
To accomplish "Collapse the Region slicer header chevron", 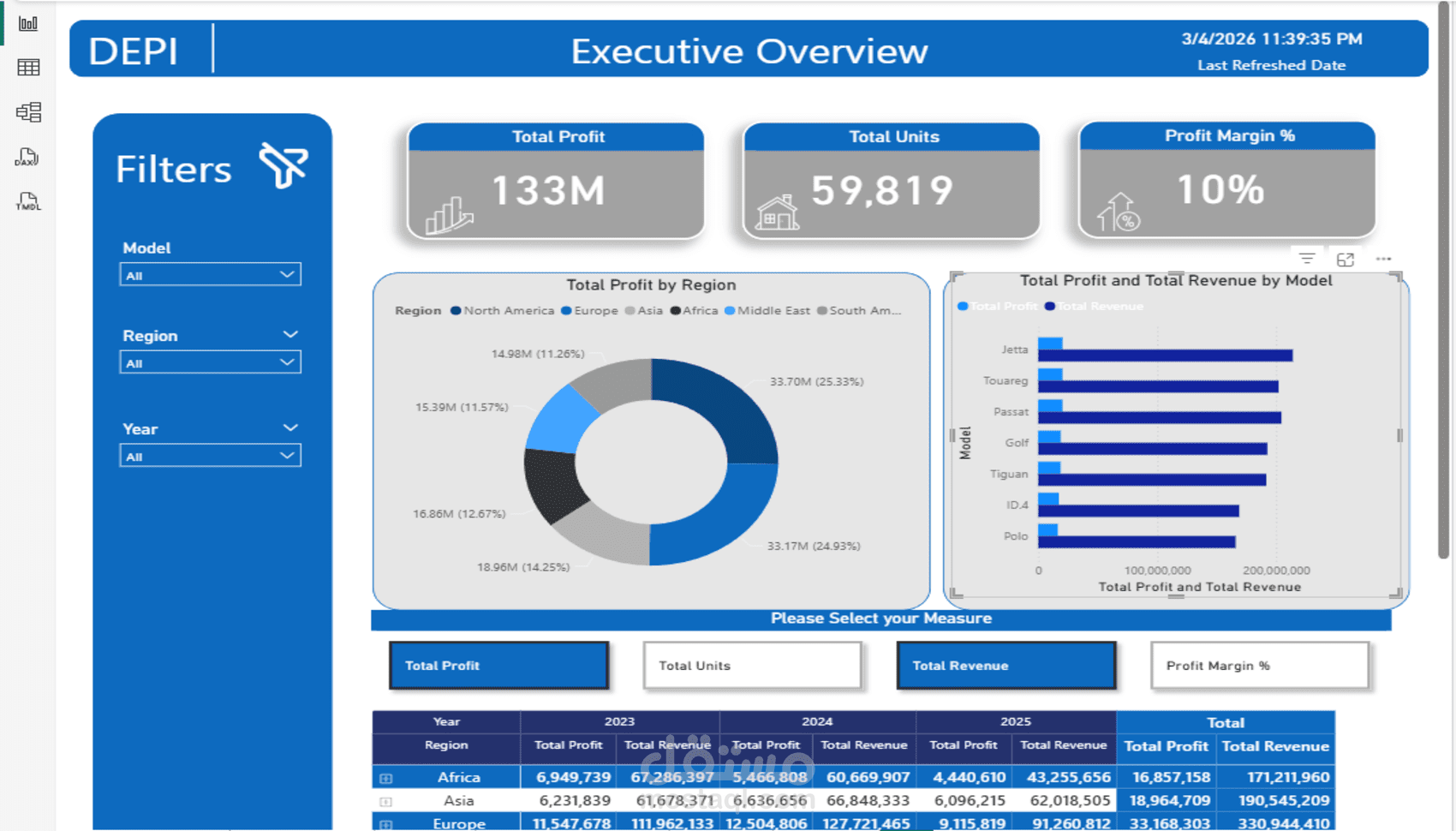I will pyautogui.click(x=290, y=335).
